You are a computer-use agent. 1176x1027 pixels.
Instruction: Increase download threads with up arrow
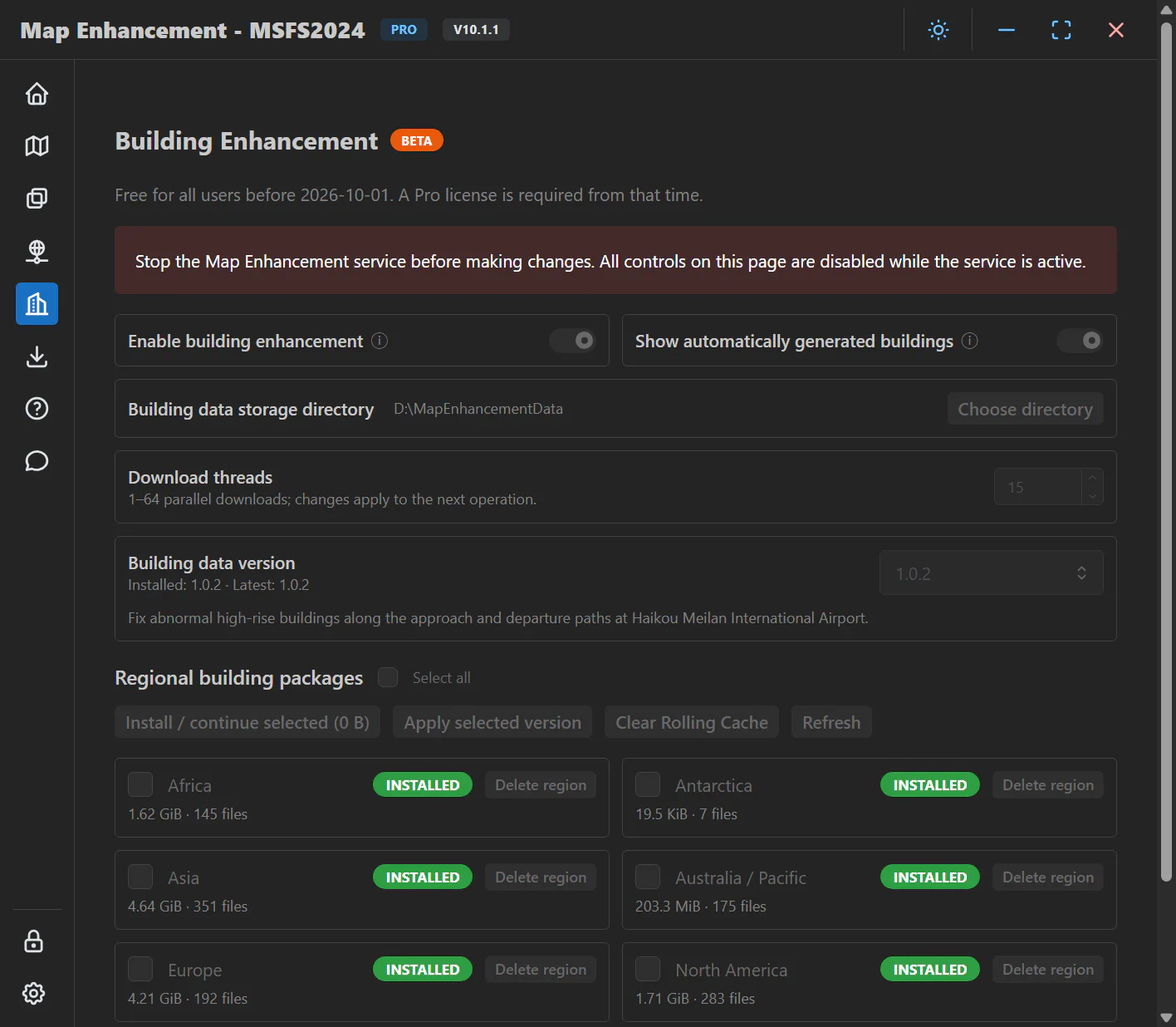click(1093, 478)
